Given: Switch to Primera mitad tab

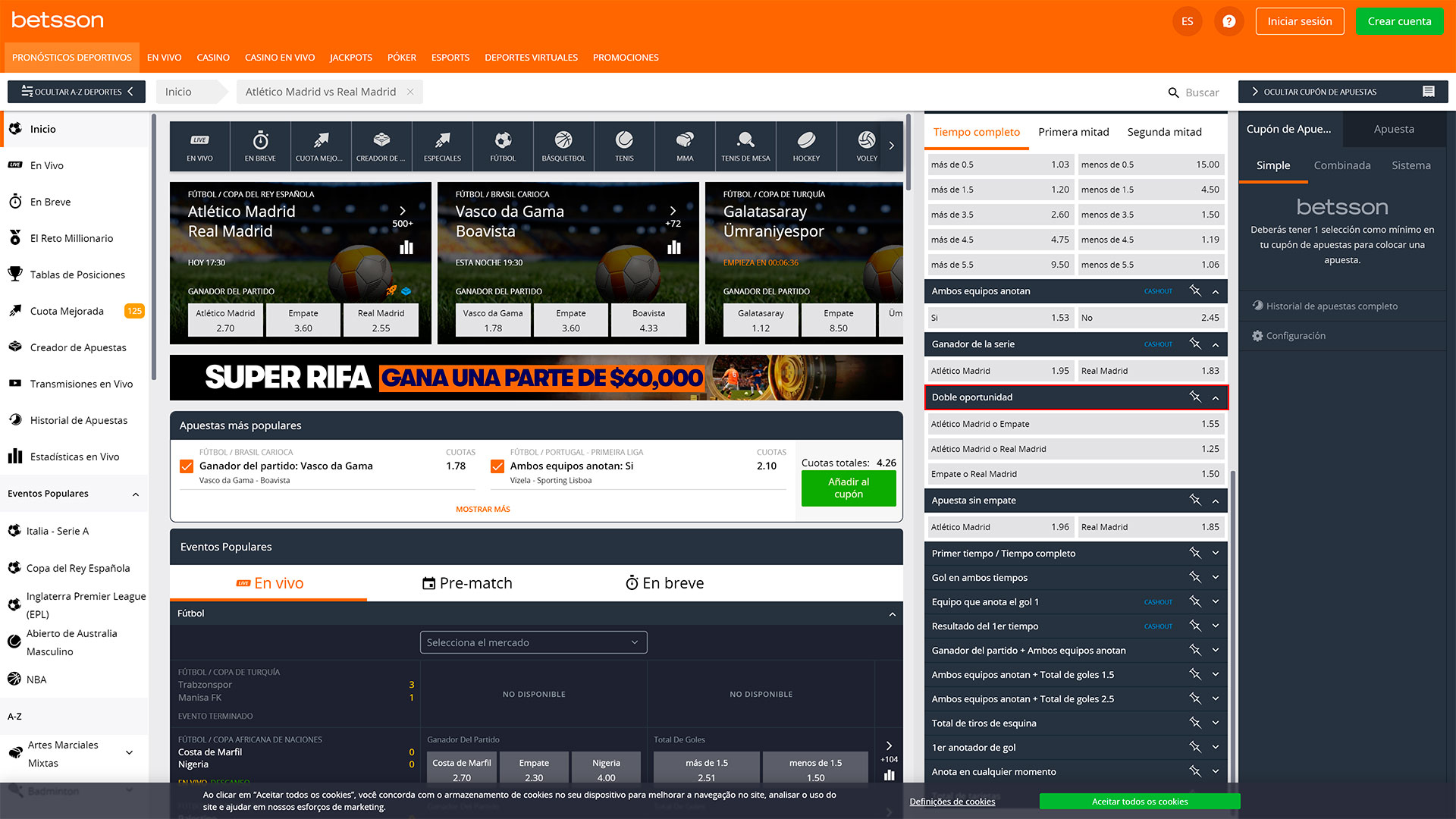Looking at the screenshot, I should tap(1073, 132).
